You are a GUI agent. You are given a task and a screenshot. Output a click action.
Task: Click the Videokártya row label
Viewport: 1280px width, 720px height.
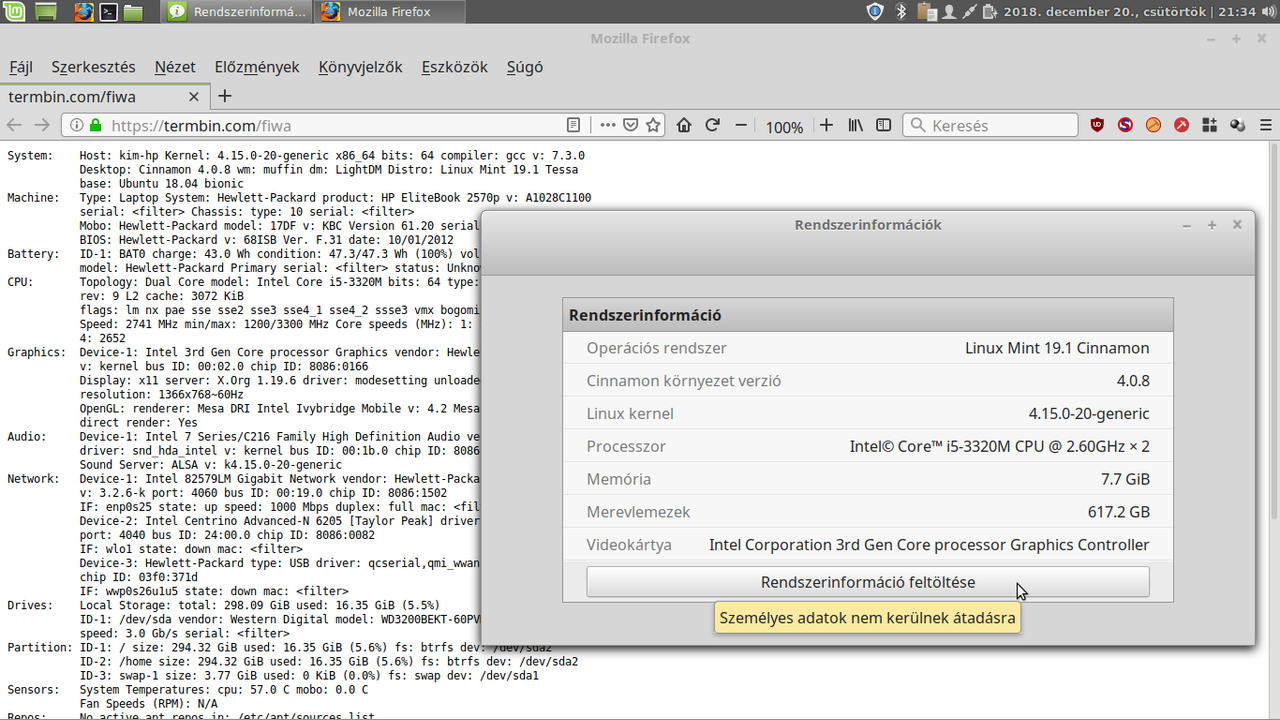click(x=629, y=546)
